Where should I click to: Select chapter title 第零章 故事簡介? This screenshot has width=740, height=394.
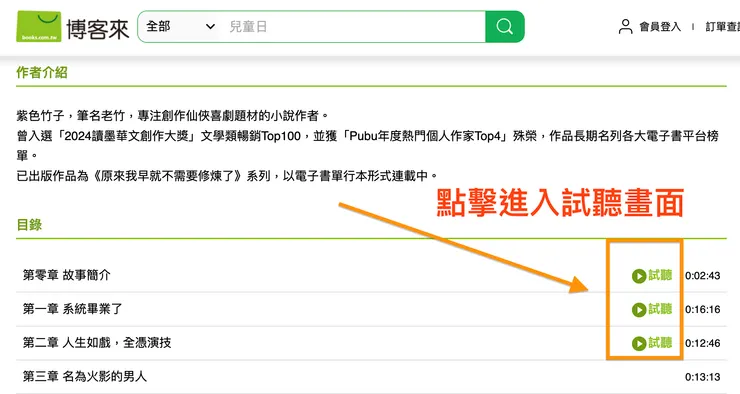pyautogui.click(x=67, y=275)
